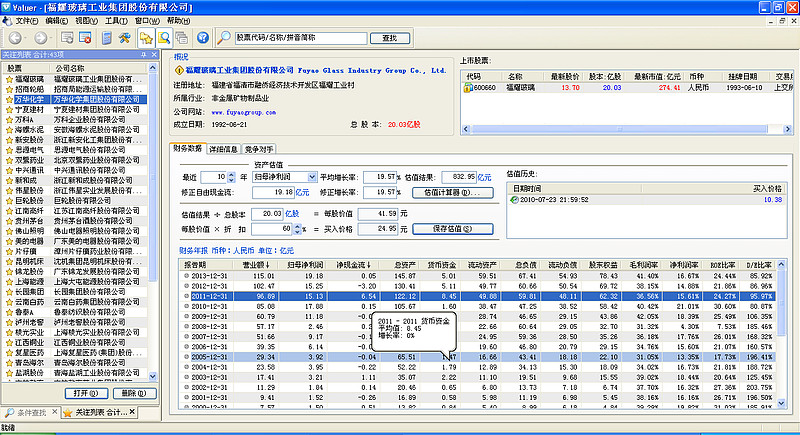Click the star icon beside 福耀玻璃 row
This screenshot has width=800, height=435.
[9, 79]
